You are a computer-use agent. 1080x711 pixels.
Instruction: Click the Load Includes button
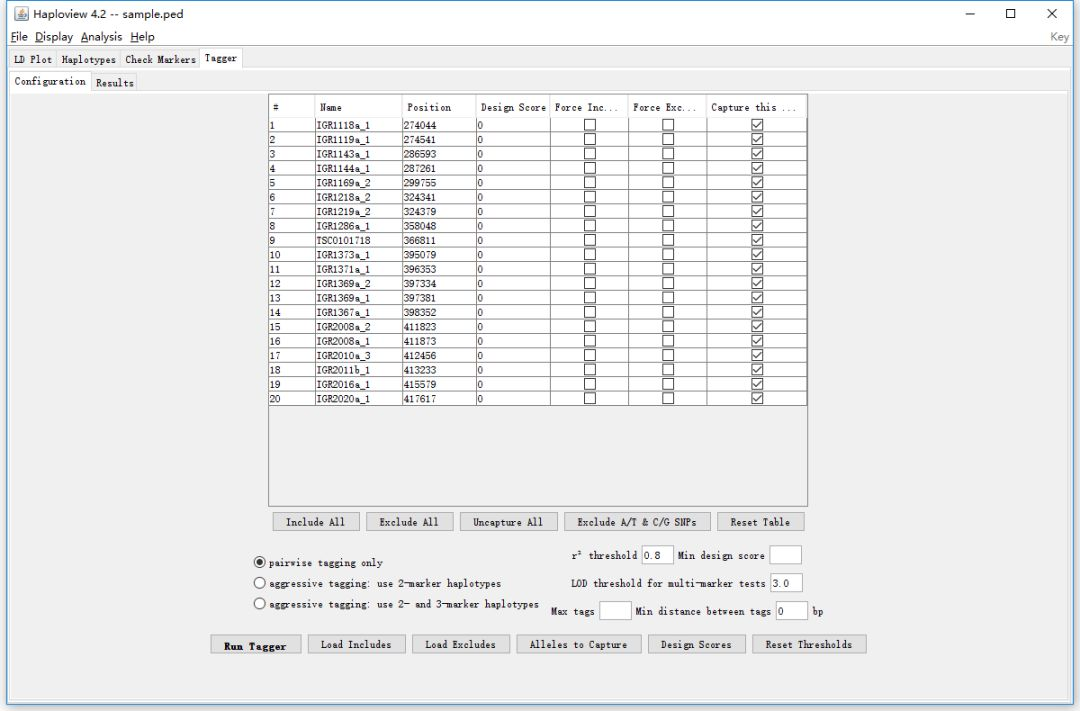(356, 644)
